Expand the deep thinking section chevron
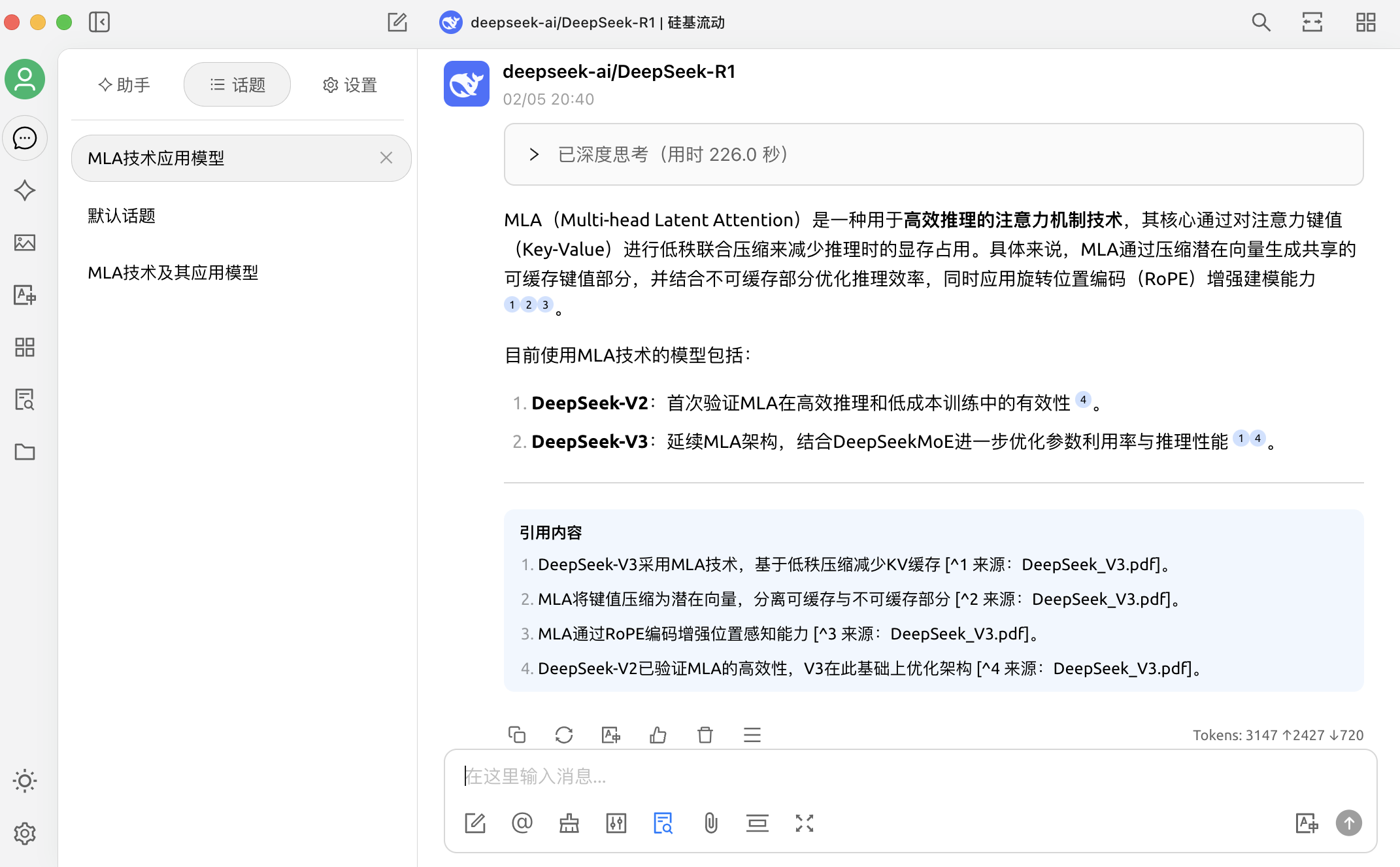This screenshot has width=1400, height=867. 534,154
